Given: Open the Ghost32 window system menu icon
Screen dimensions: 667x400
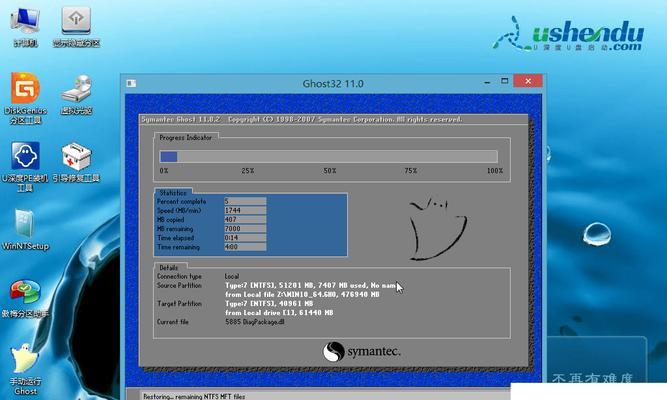Looking at the screenshot, I should (131, 83).
